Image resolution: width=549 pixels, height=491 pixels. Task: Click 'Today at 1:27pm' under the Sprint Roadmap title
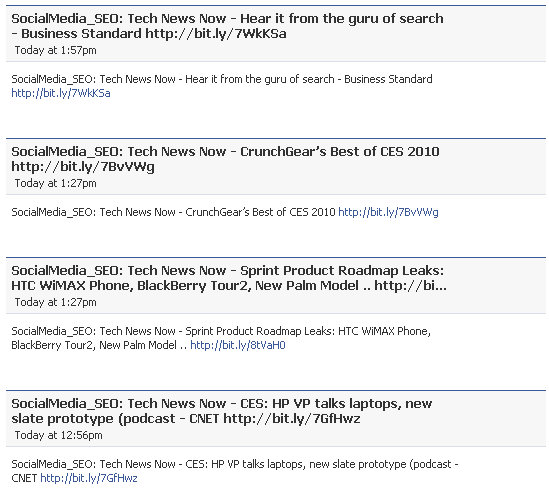55,303
